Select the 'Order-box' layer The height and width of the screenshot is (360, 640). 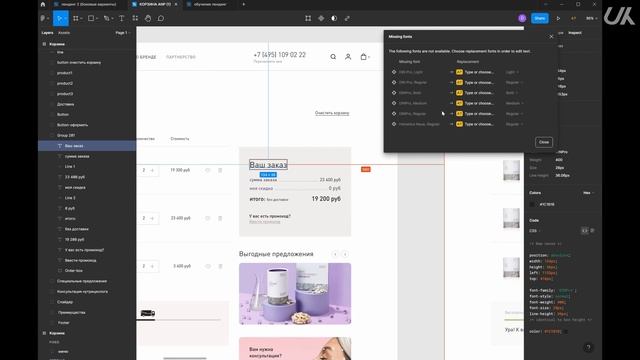87,271
